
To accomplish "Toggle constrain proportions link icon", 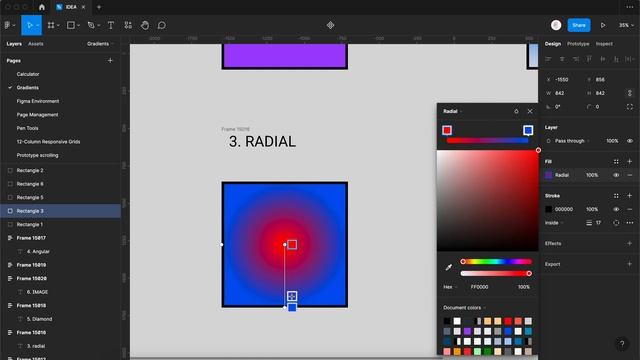I will pyautogui.click(x=630, y=93).
